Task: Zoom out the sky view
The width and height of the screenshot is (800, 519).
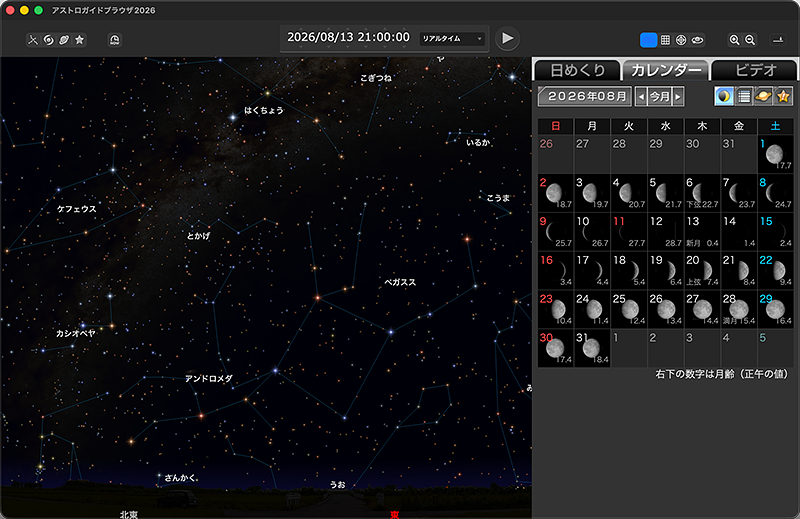Action: pos(751,40)
